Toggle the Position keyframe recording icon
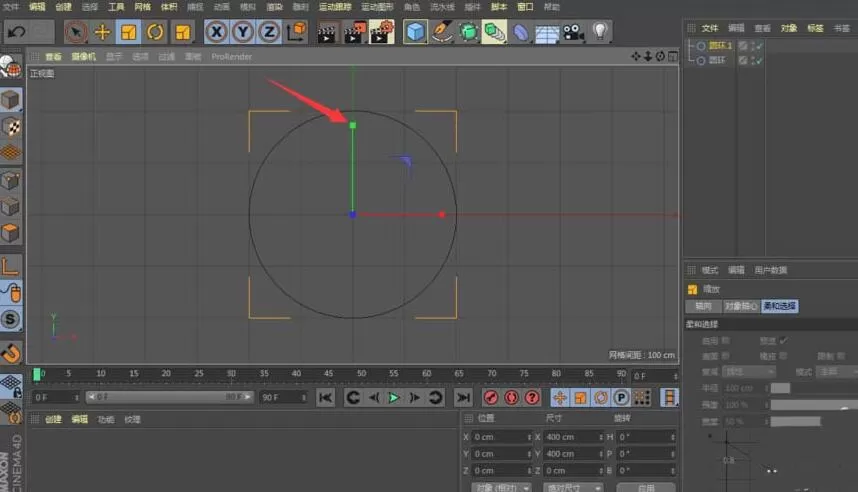Image resolution: width=858 pixels, height=492 pixels. coord(560,398)
